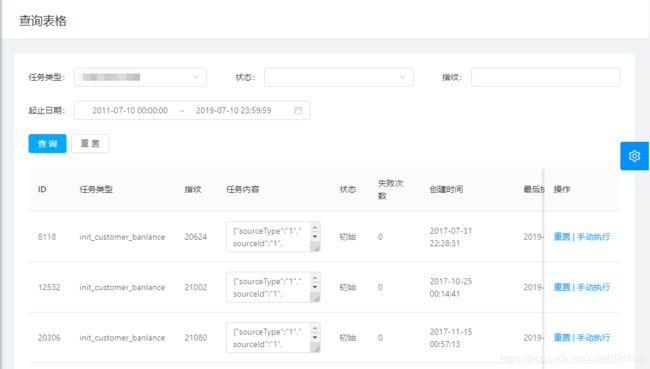
Task: Select ID cell 12532
Action: tap(49, 287)
